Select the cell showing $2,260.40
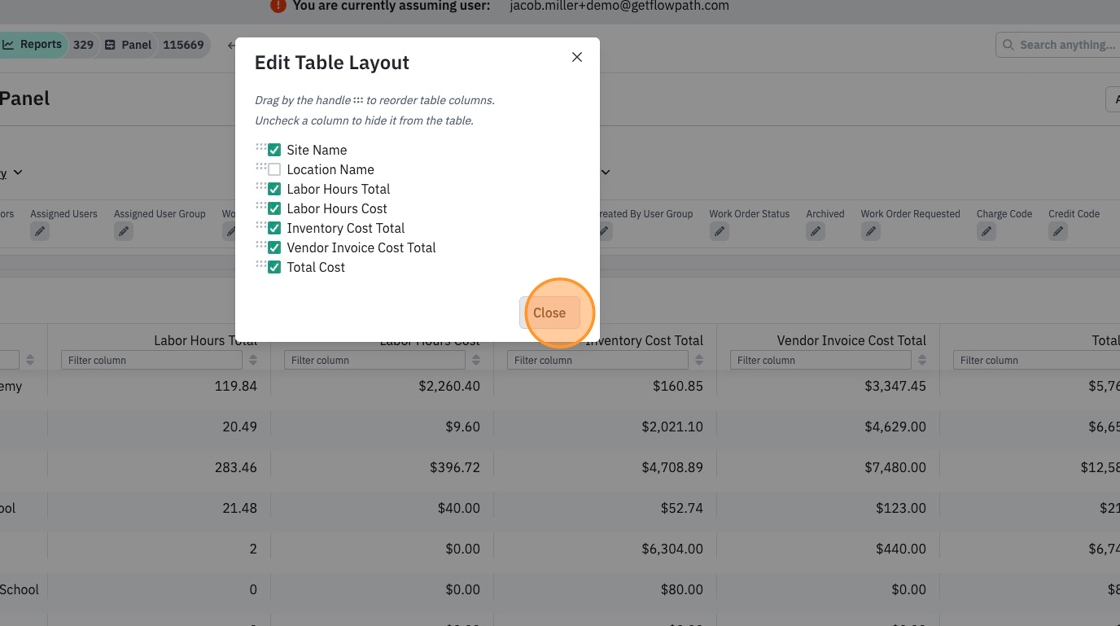This screenshot has height=626, width=1120. point(449,387)
